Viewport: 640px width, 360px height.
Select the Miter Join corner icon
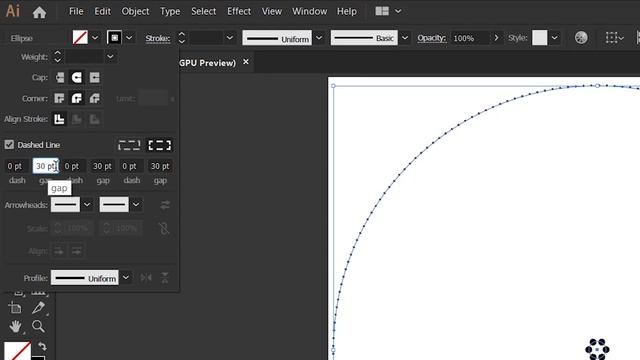click(x=60, y=98)
